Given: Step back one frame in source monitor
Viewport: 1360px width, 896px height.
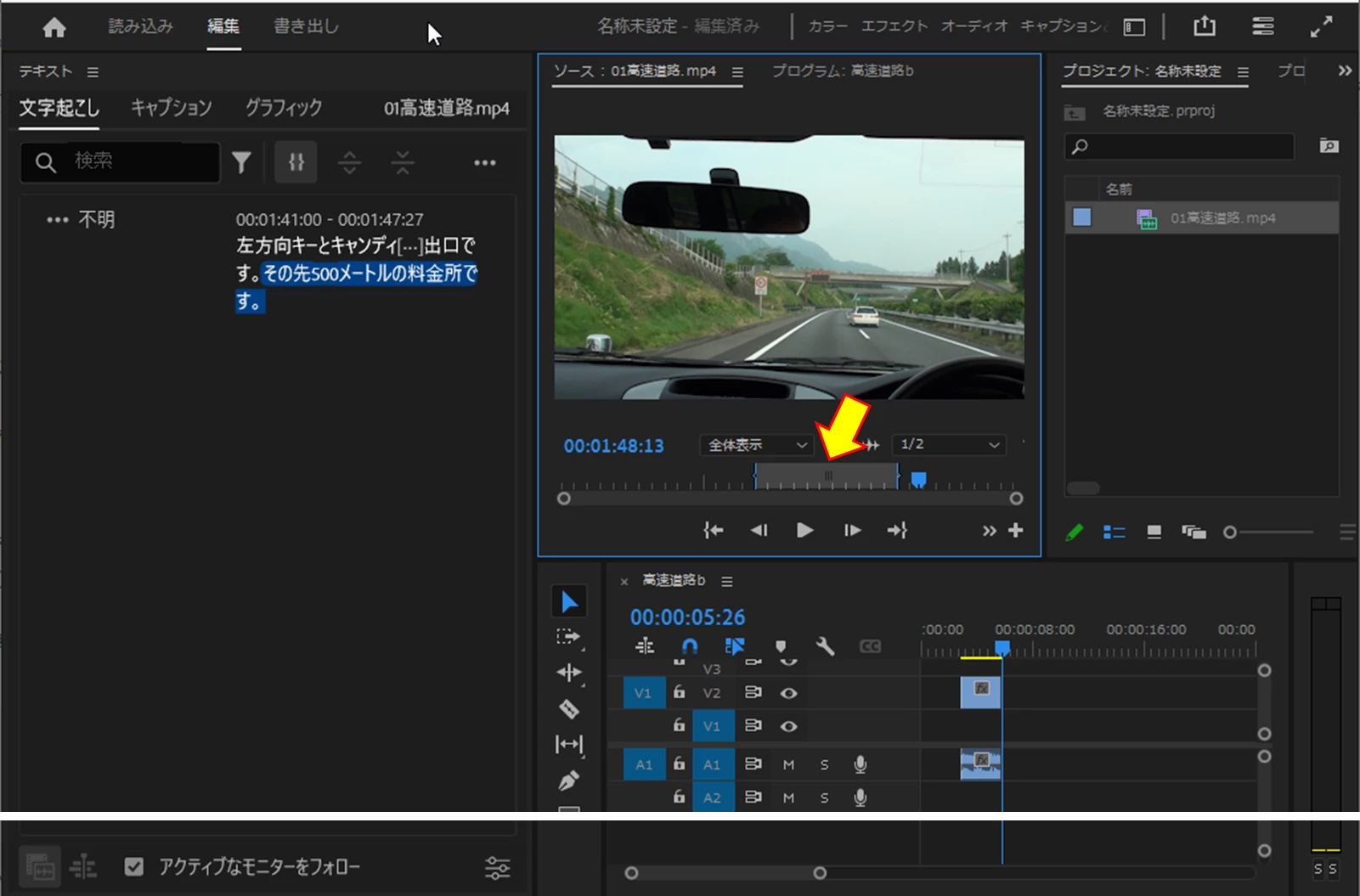Looking at the screenshot, I should (x=759, y=530).
